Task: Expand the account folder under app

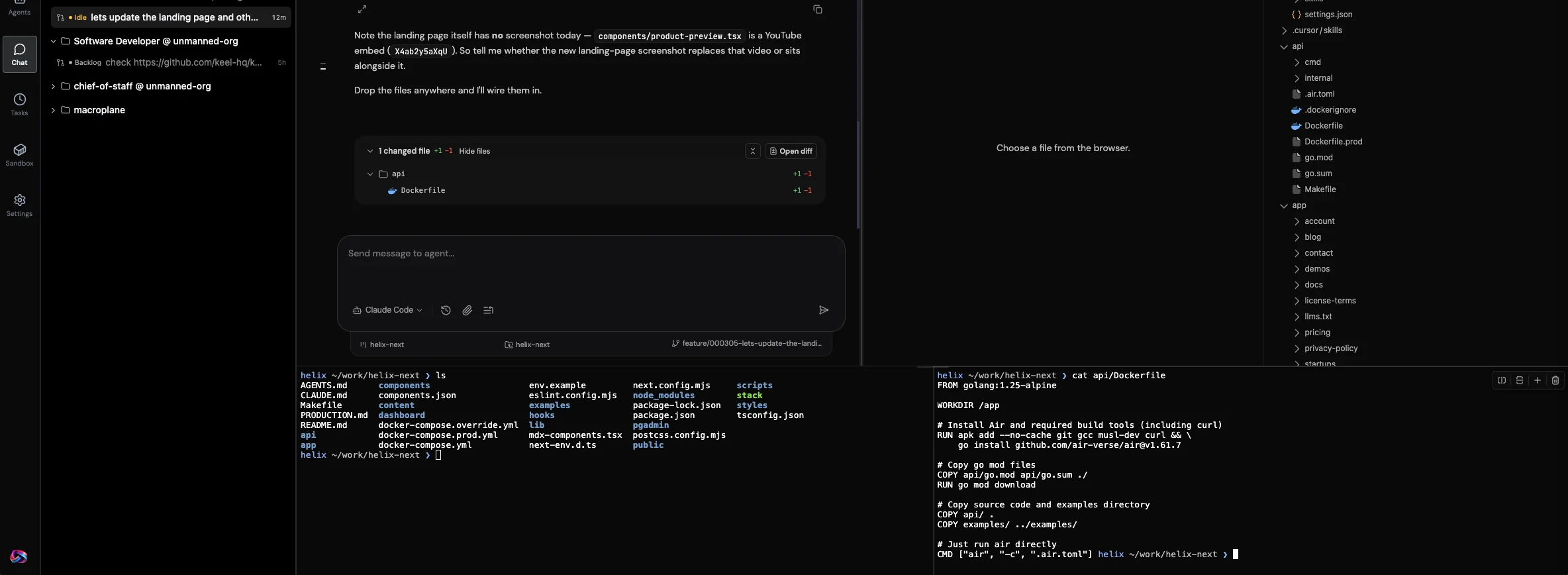Action: [x=1297, y=221]
